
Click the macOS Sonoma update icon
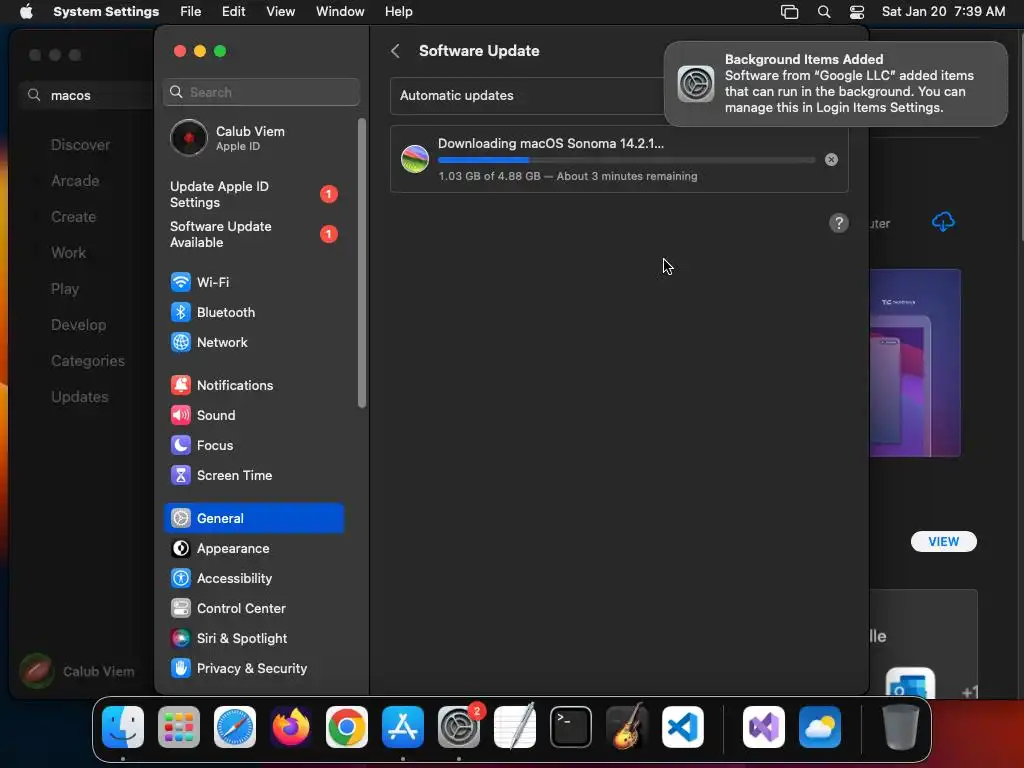[415, 159]
